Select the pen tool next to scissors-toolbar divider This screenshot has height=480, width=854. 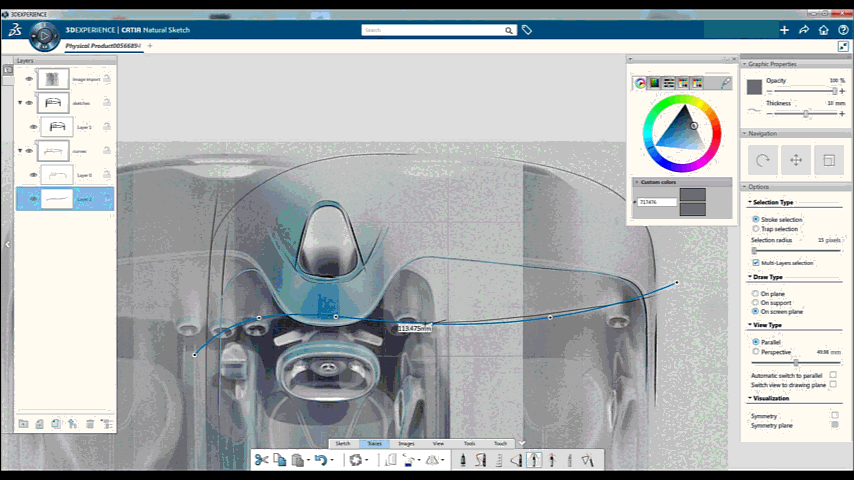coord(463,460)
